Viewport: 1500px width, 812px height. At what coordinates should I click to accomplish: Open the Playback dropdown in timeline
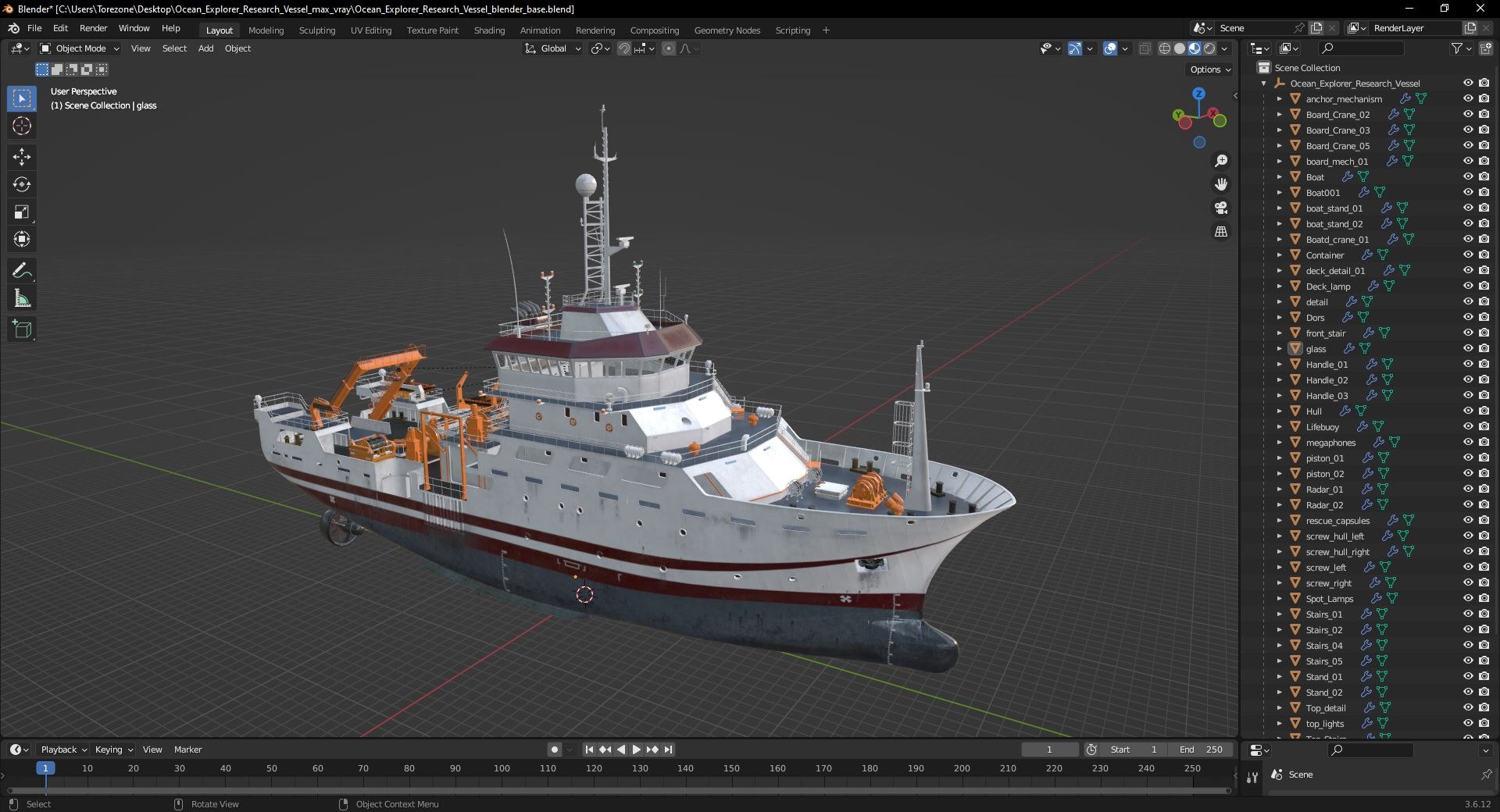click(63, 750)
